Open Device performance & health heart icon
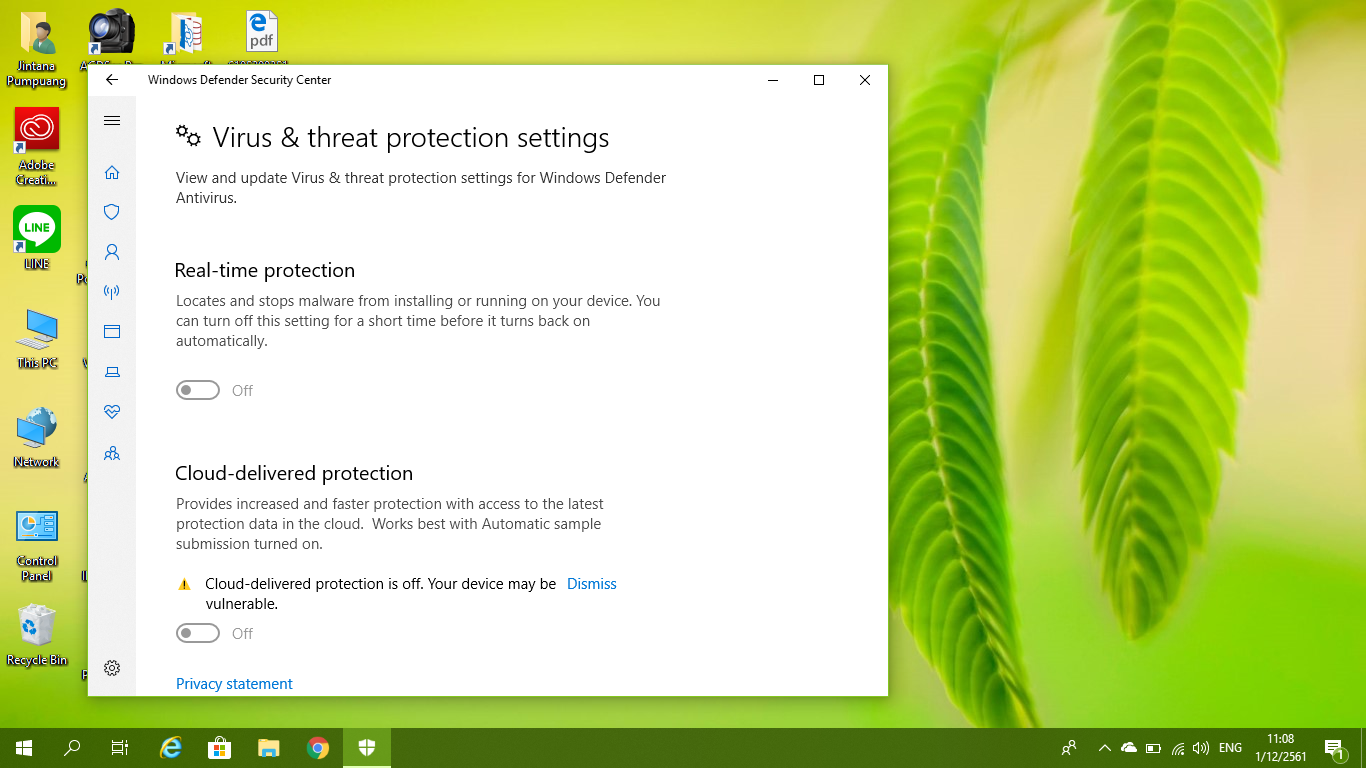1366x768 pixels. coord(112,412)
